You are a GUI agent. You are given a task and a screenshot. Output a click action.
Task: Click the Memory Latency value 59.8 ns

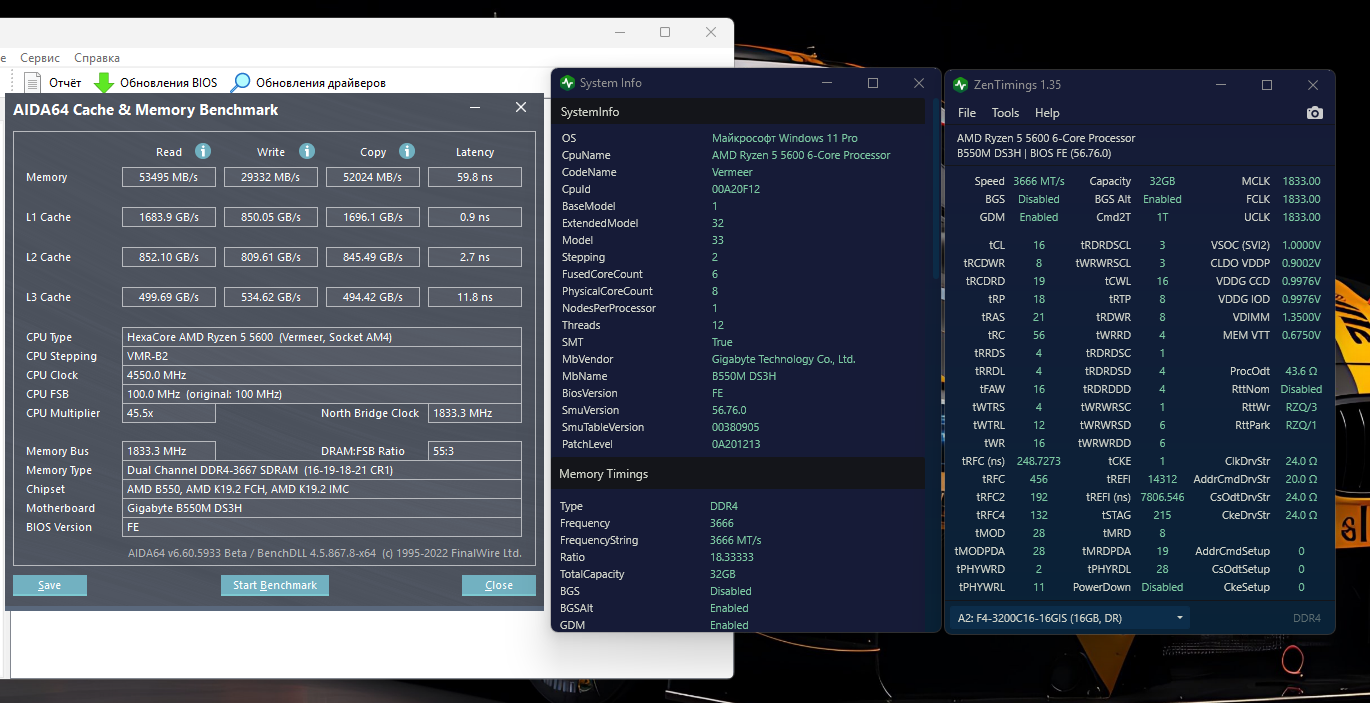pos(475,177)
